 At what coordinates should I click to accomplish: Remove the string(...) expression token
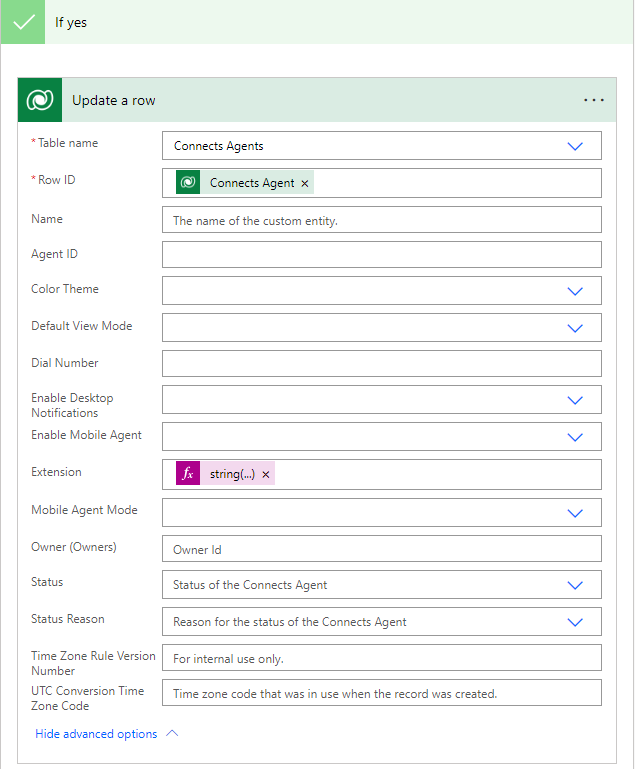tap(266, 475)
